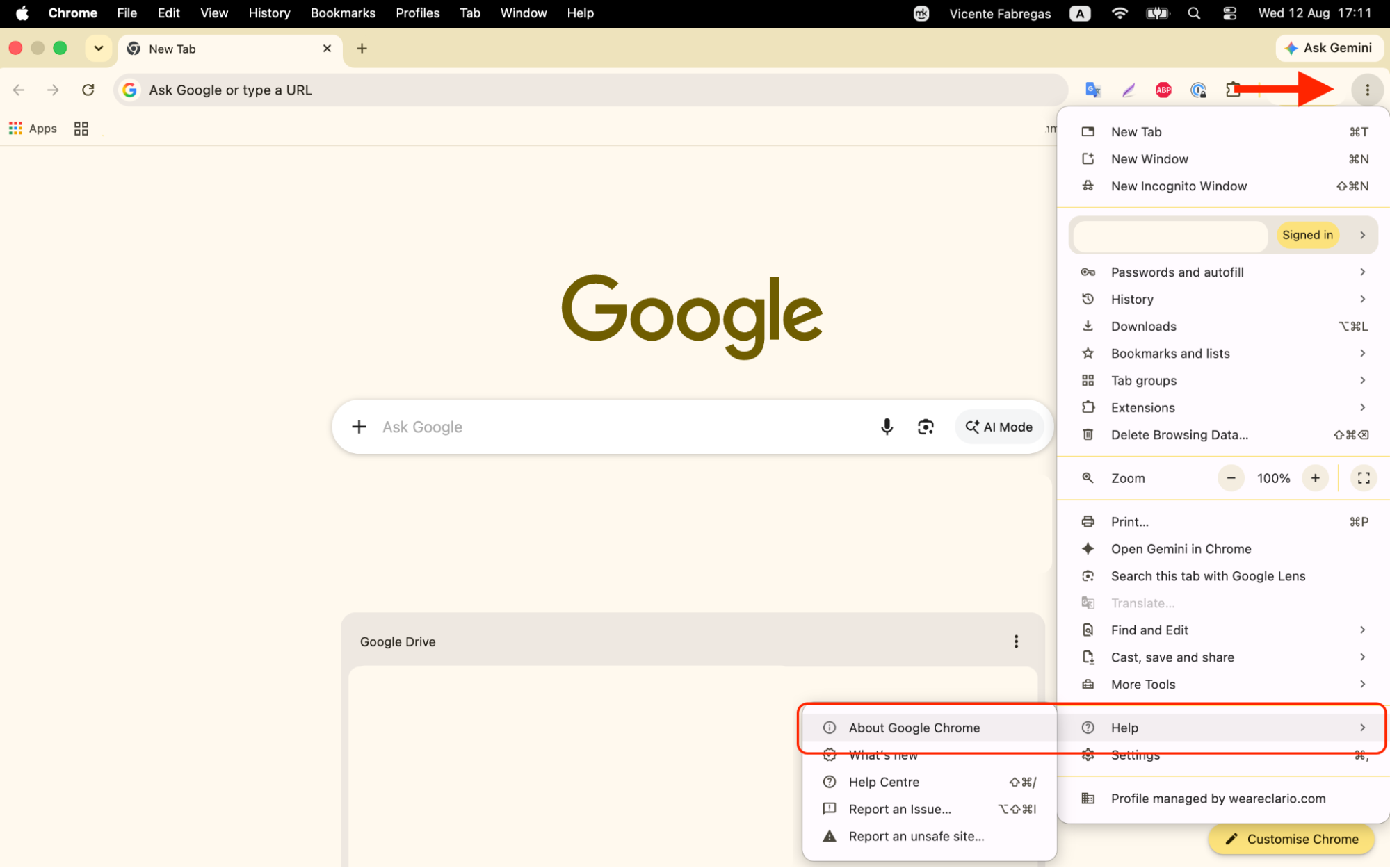Select New Incognito Window

coord(1222,186)
